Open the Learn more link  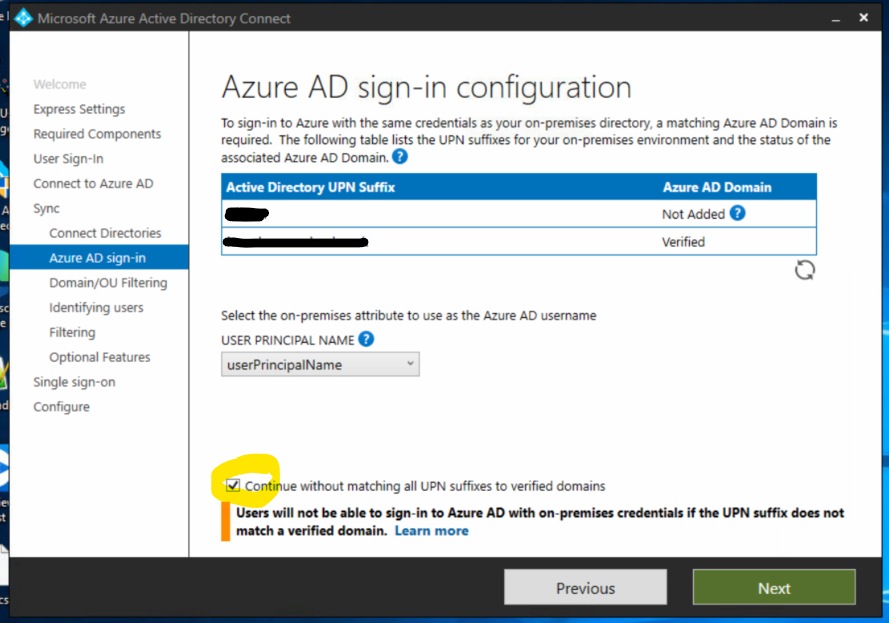431,531
